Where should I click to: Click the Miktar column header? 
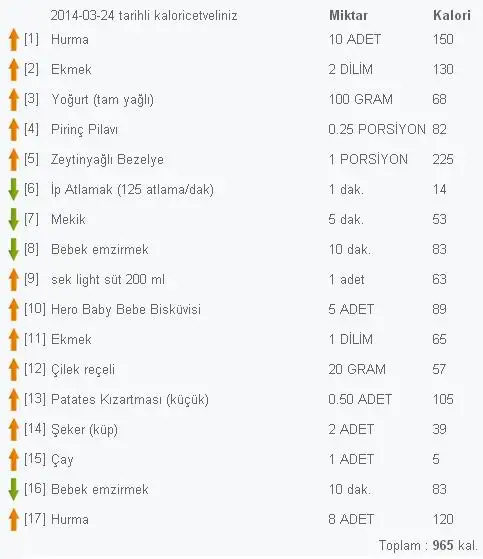click(348, 15)
